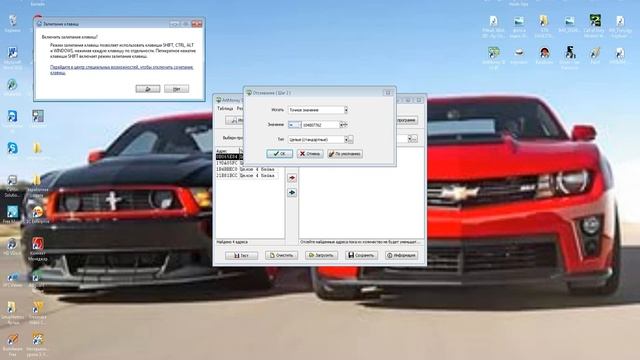640x360 pixels.
Task: Click the Информация info button
Action: click(x=401, y=256)
